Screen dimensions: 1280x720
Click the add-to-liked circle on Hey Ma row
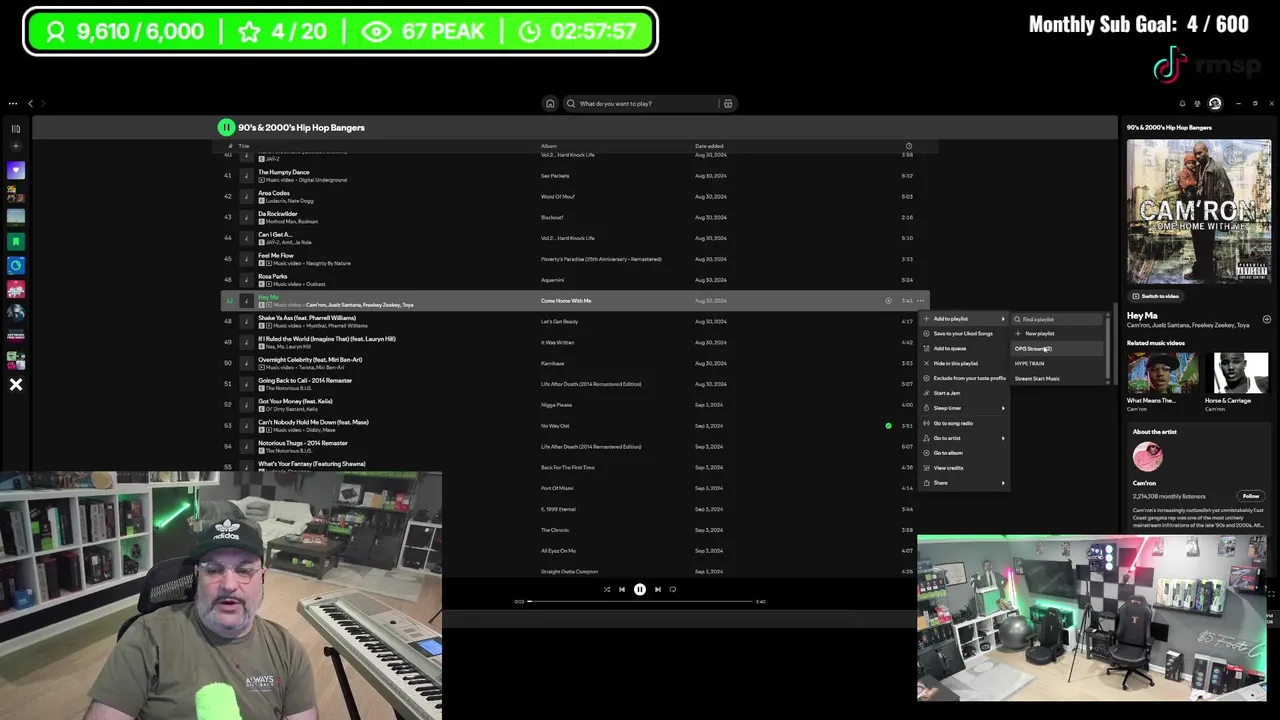pyautogui.click(x=888, y=301)
